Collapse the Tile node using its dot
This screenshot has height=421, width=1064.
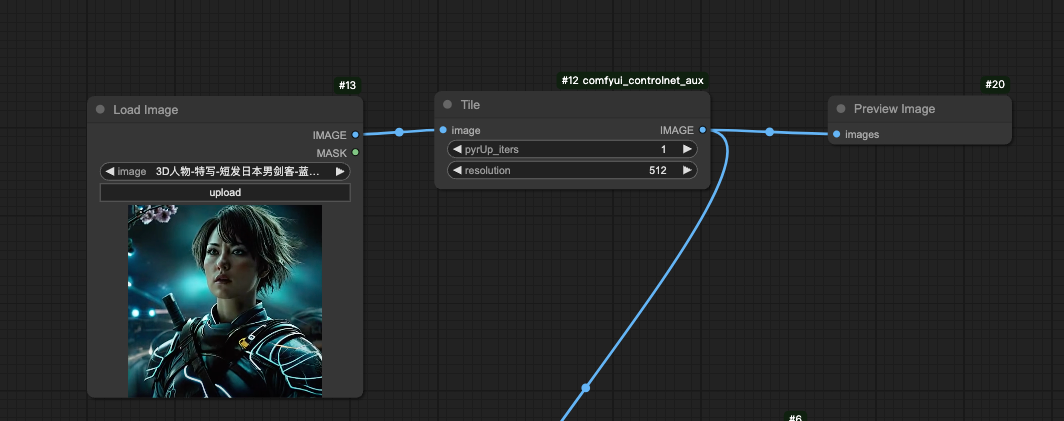(447, 105)
